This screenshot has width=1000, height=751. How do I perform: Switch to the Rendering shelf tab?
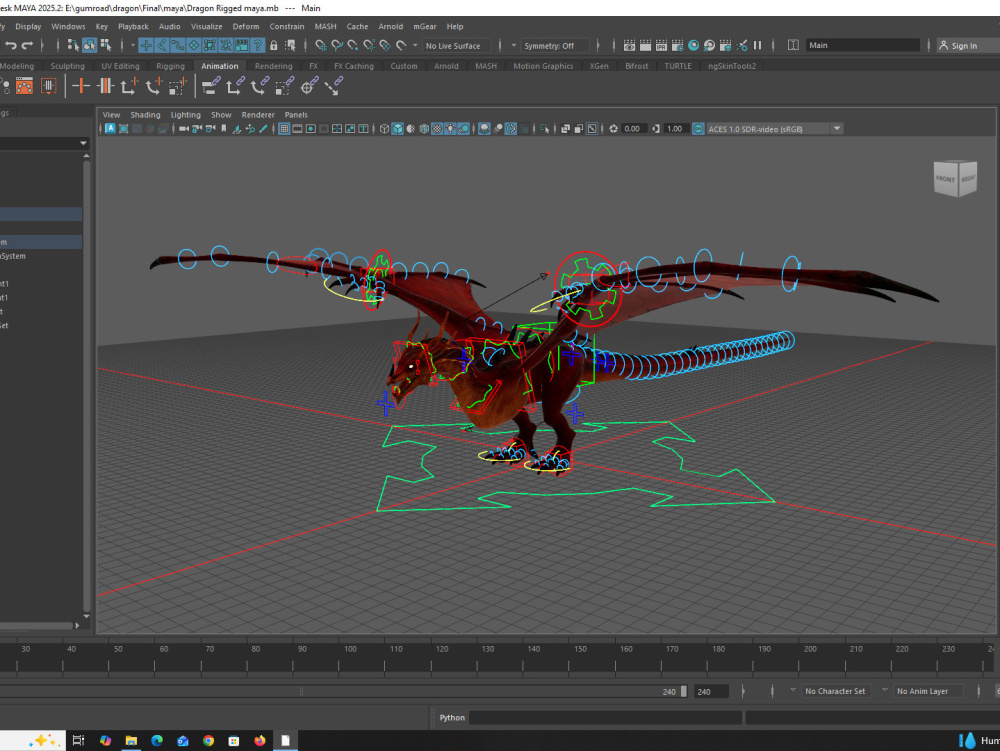pyautogui.click(x=274, y=66)
